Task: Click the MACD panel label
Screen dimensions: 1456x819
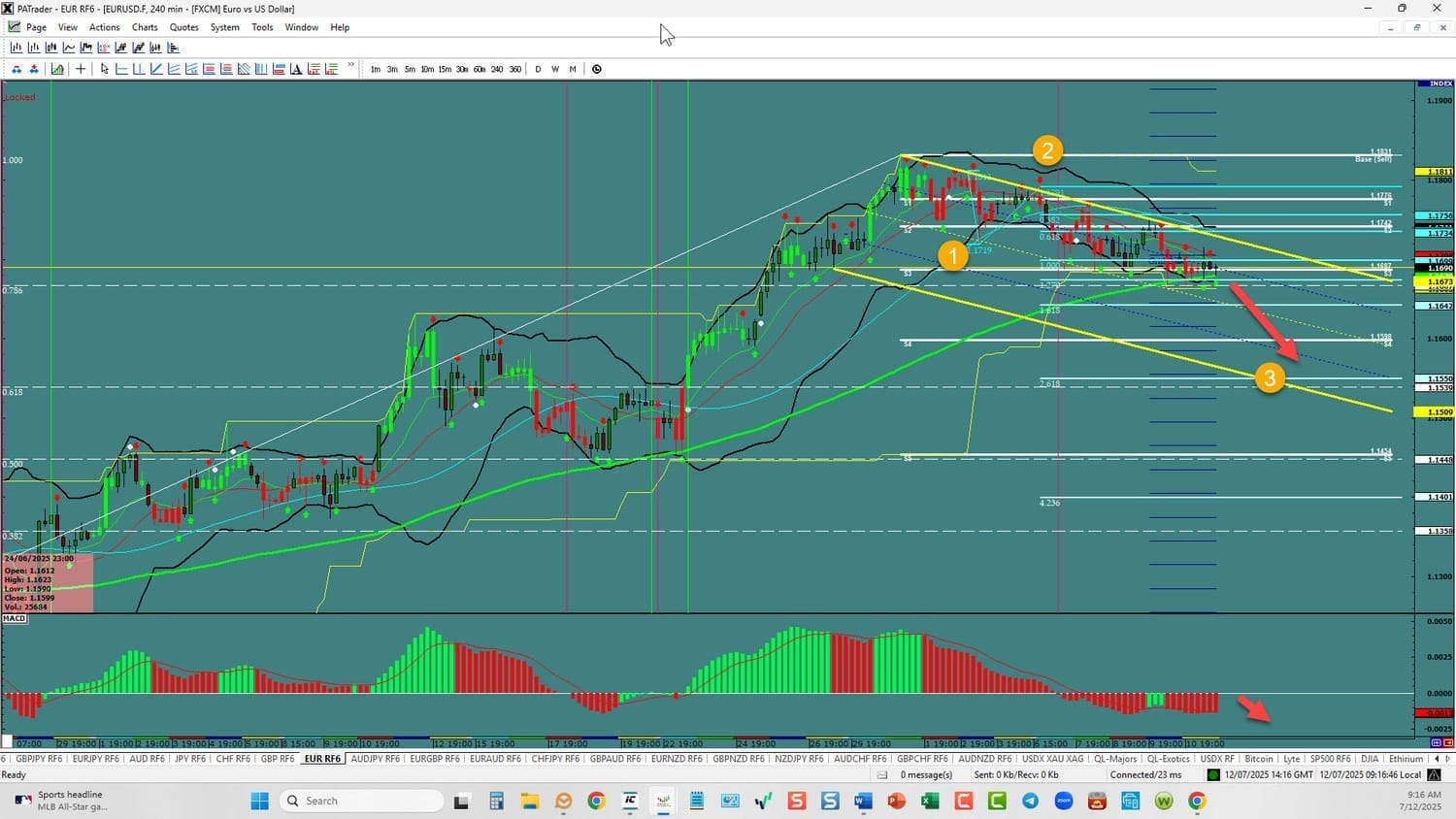Action: [15, 618]
